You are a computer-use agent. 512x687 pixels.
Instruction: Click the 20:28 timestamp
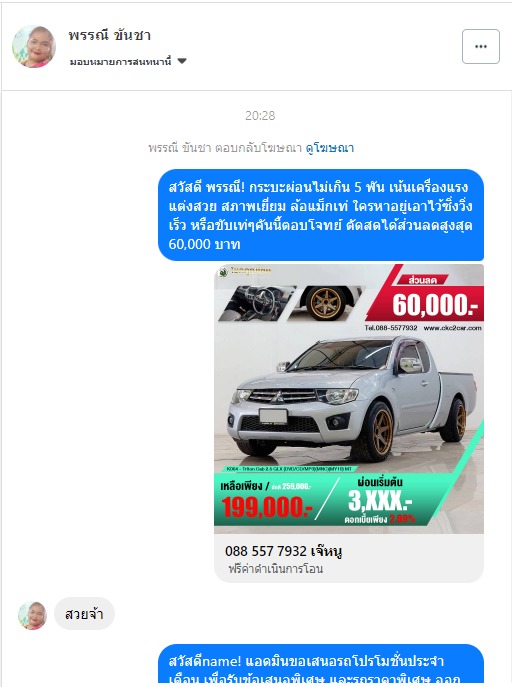pyautogui.click(x=260, y=116)
